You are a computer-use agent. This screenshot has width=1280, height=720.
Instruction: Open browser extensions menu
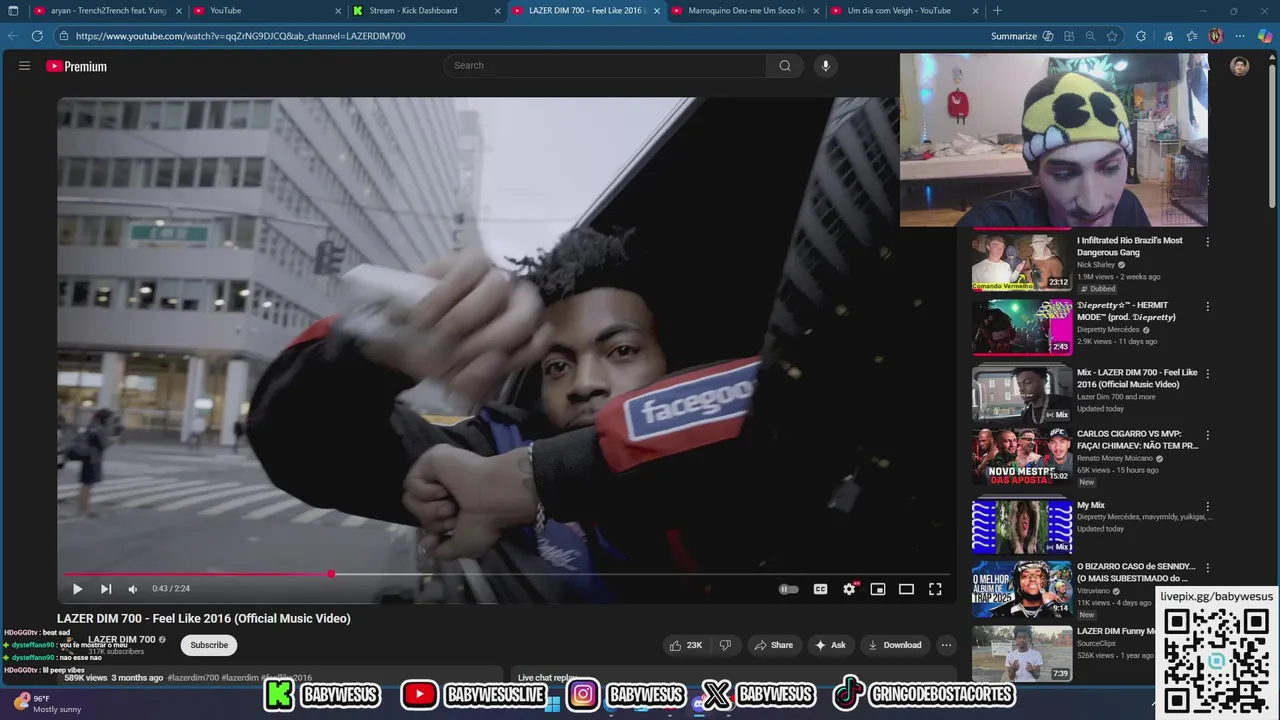click(x=1141, y=36)
